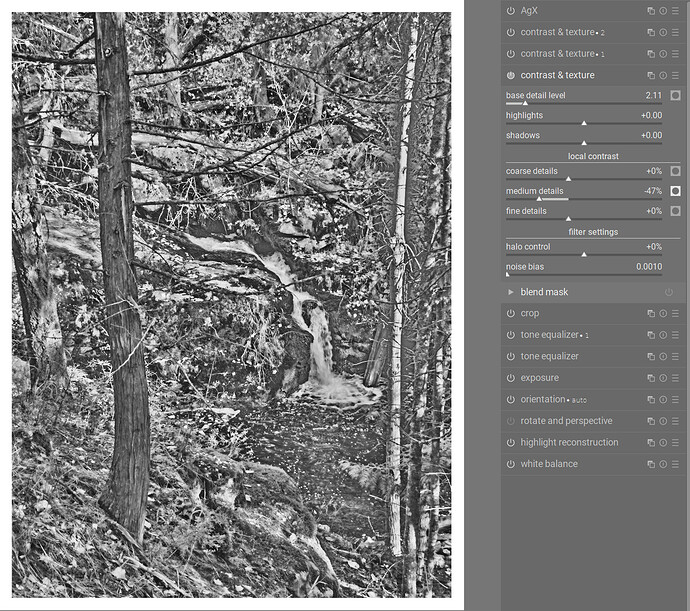Open presets menu for white balance
Screen dimensions: 690x611
[x=675, y=464]
